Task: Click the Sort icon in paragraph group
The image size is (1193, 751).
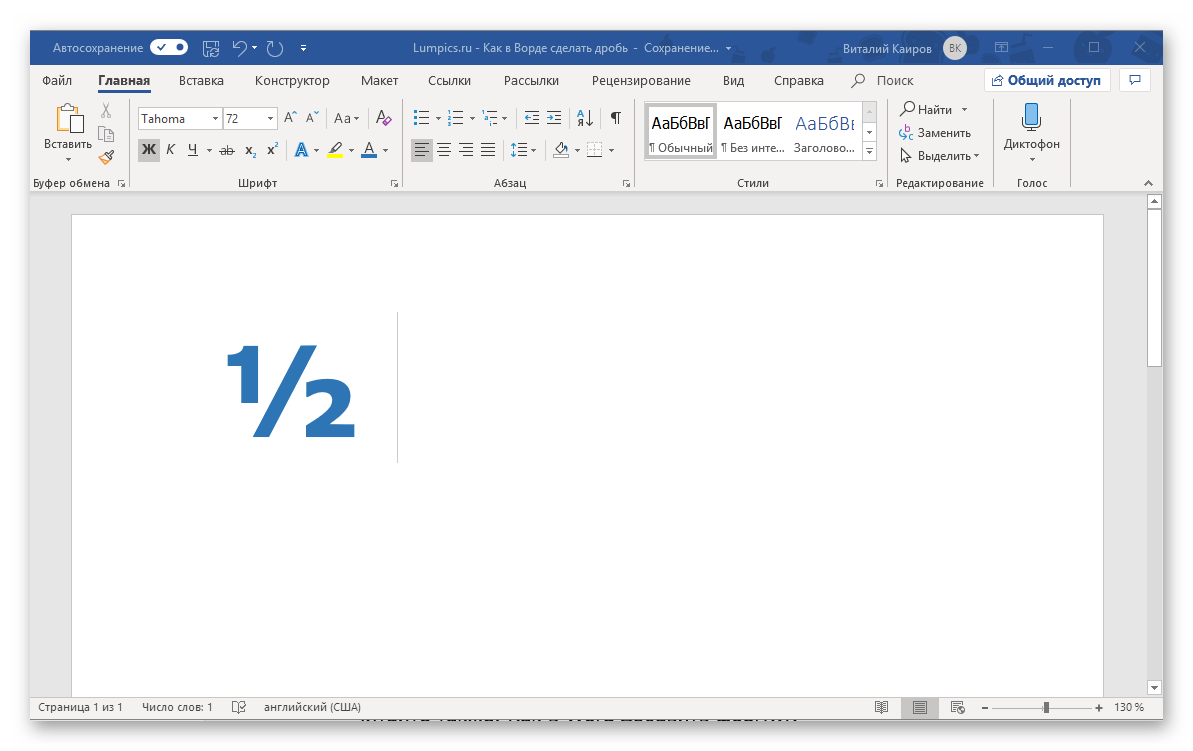Action: pyautogui.click(x=586, y=118)
